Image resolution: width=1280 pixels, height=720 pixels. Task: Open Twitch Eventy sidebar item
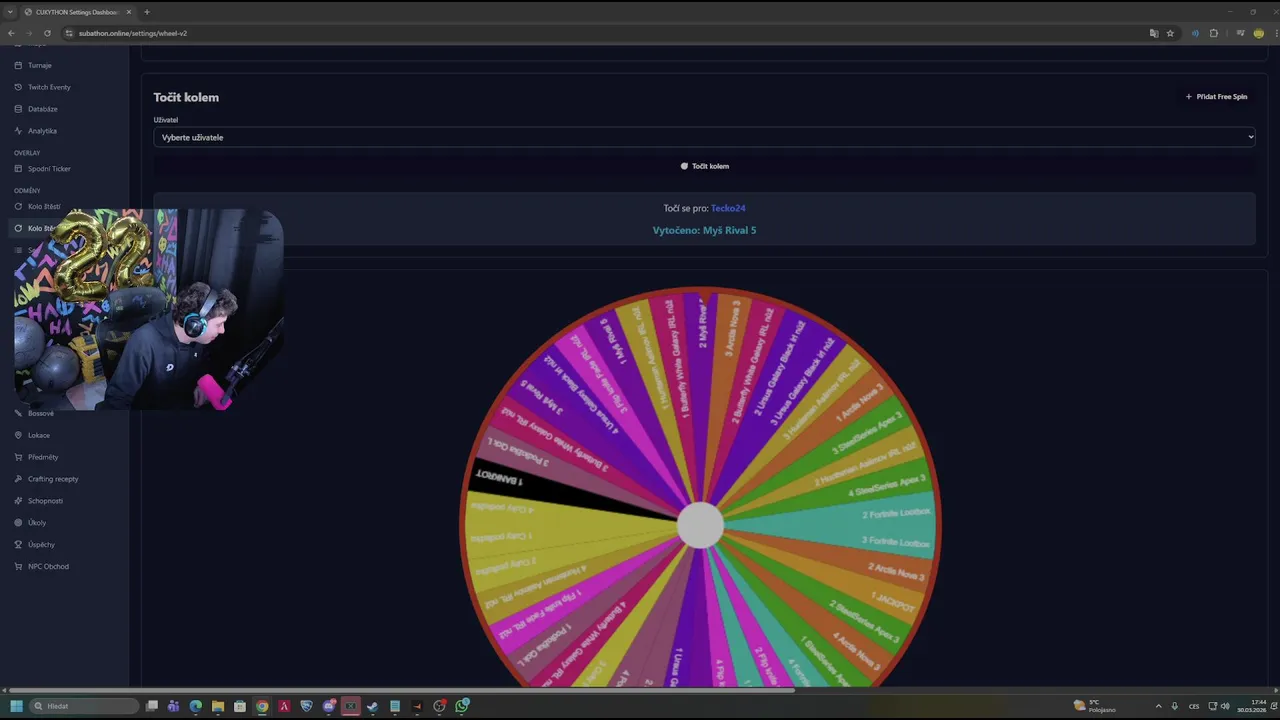click(x=49, y=87)
